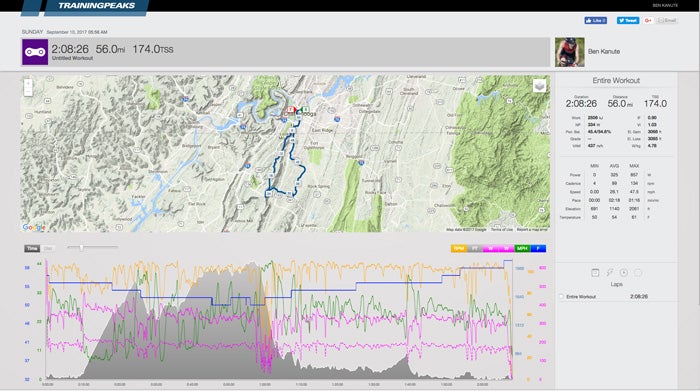Zoom in on the route map
Image resolution: width=700 pixels, height=391 pixels.
pyautogui.click(x=28, y=83)
